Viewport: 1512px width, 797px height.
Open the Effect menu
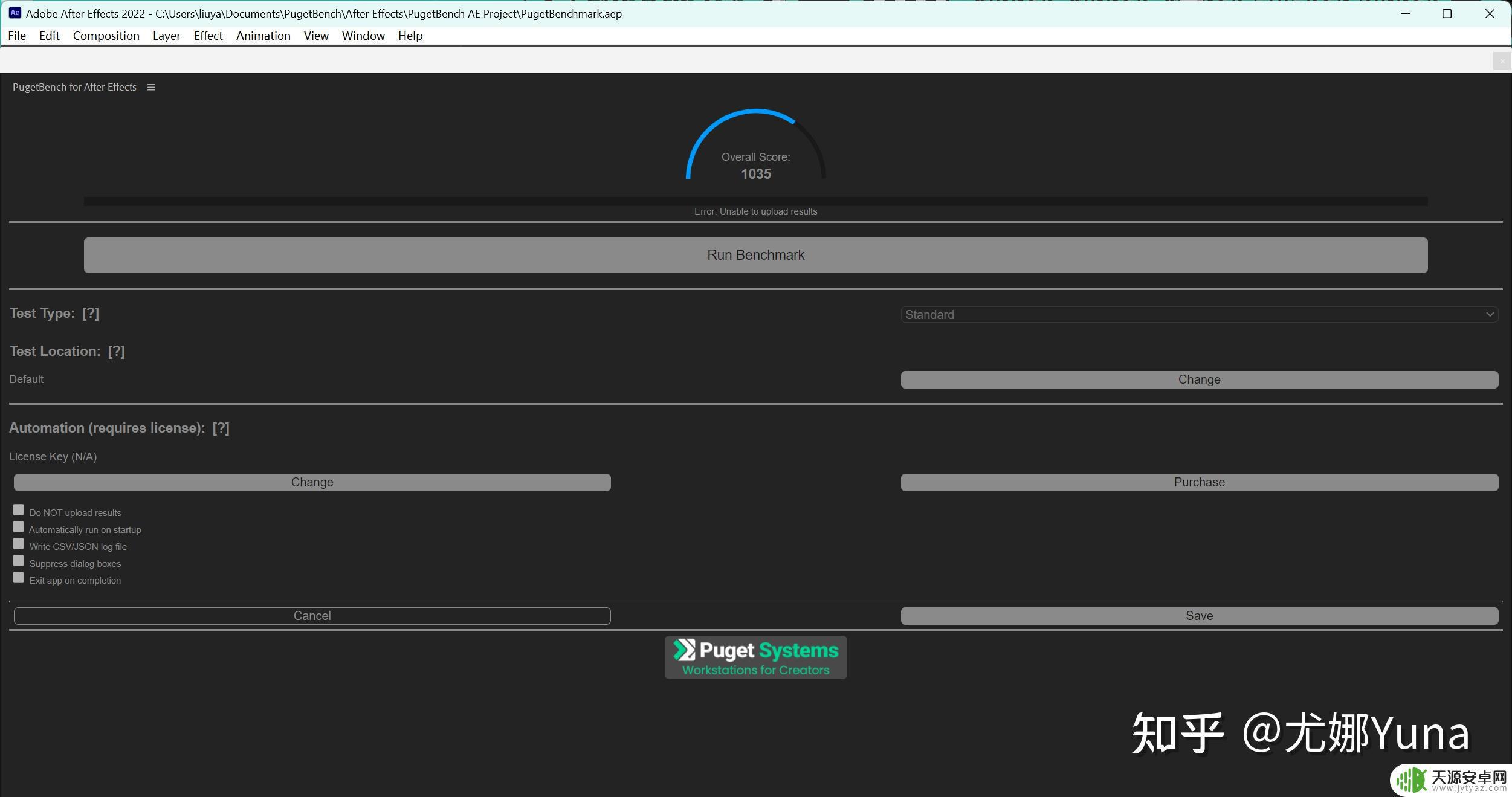pos(208,36)
